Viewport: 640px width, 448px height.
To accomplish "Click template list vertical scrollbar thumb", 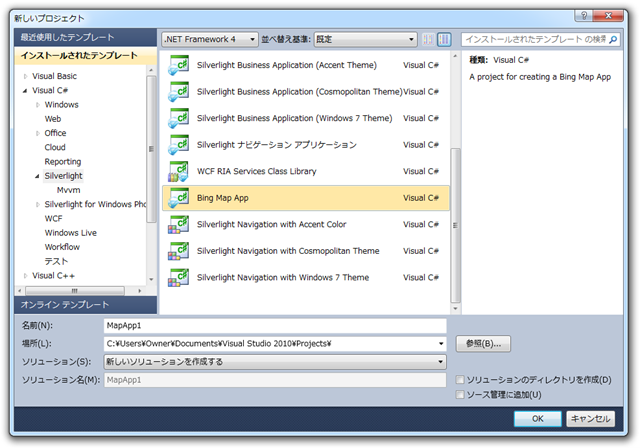I will 455,225.
